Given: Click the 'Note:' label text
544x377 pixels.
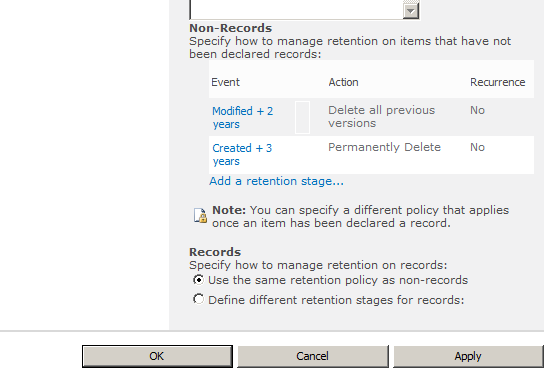Looking at the screenshot, I should (229, 210).
